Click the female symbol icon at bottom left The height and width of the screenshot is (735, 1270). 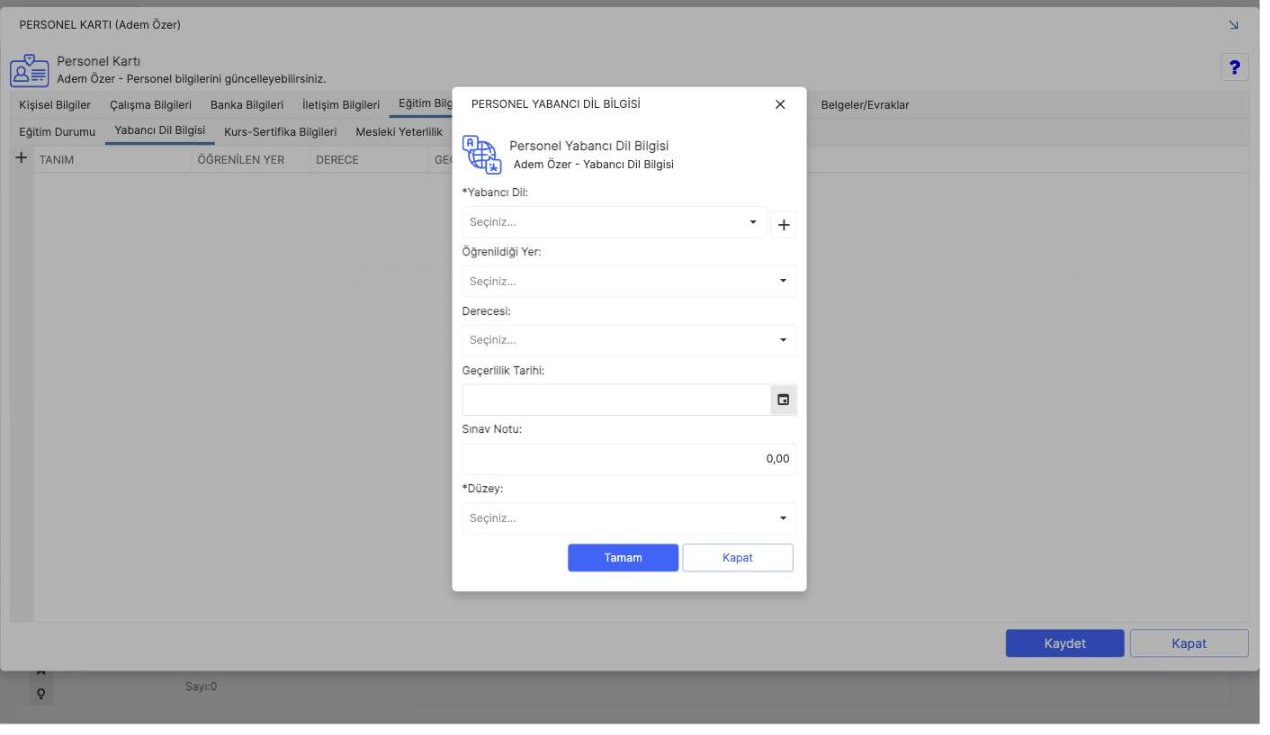(x=44, y=691)
